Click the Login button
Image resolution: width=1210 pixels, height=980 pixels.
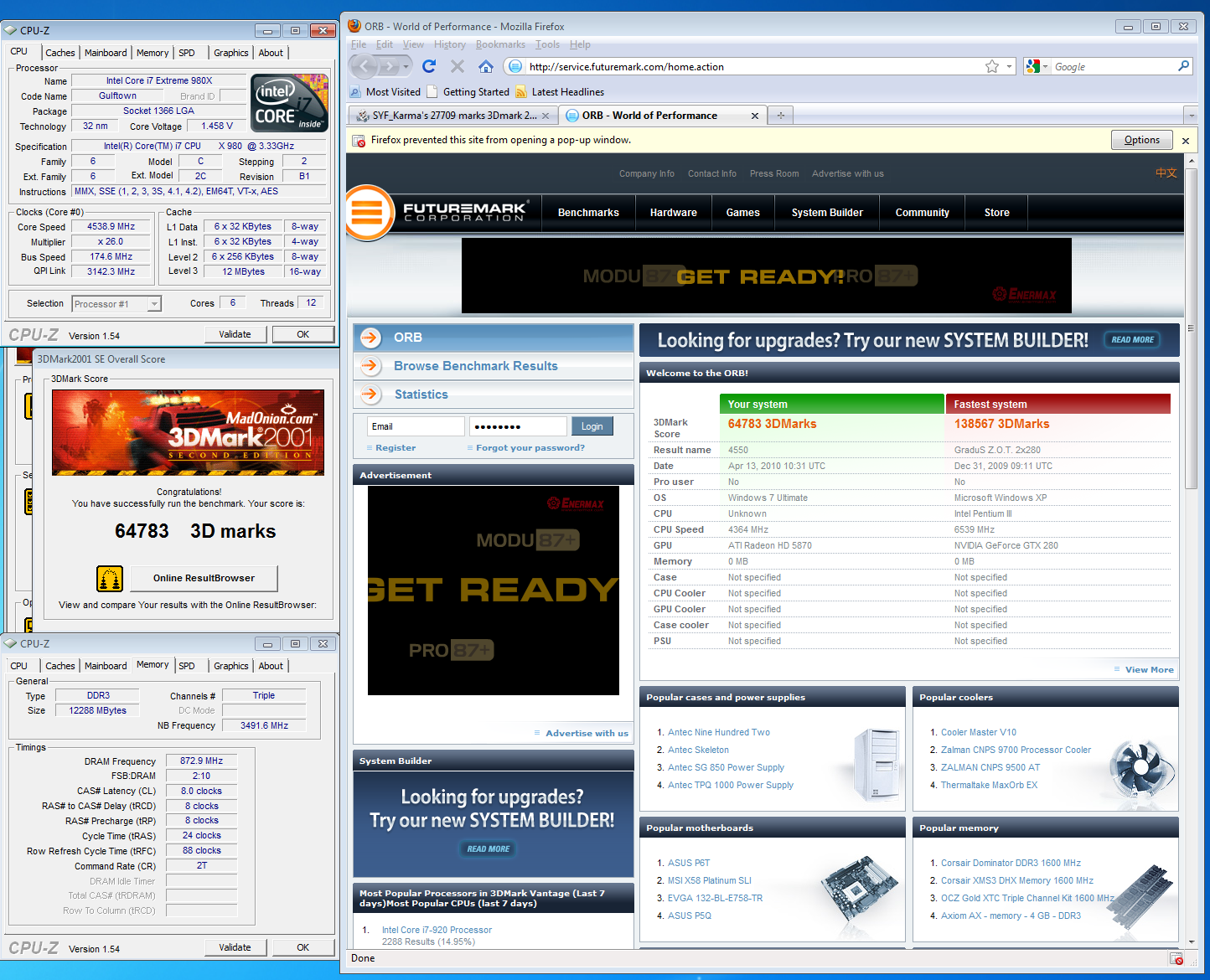click(592, 426)
